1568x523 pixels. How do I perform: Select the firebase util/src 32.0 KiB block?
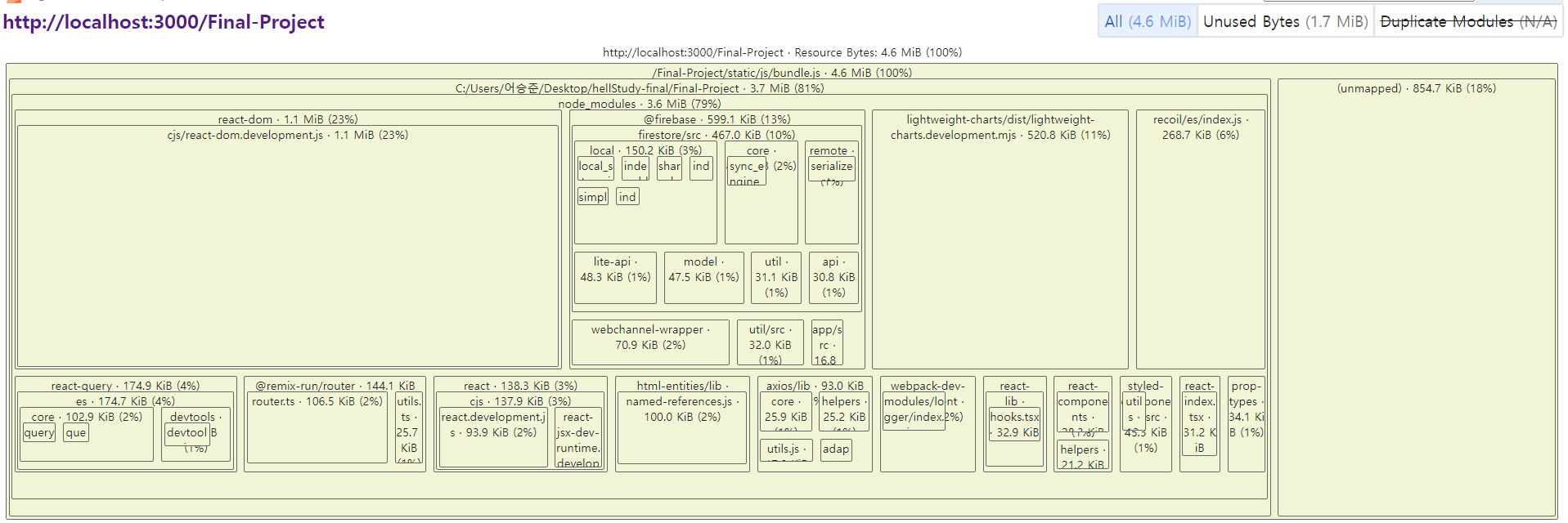tap(770, 342)
